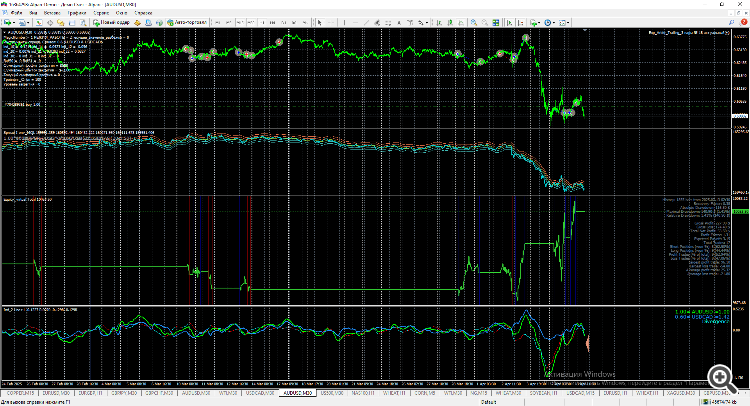Expand the new chart dropdown arrow
The height and width of the screenshot is (406, 750).
tap(14, 22)
